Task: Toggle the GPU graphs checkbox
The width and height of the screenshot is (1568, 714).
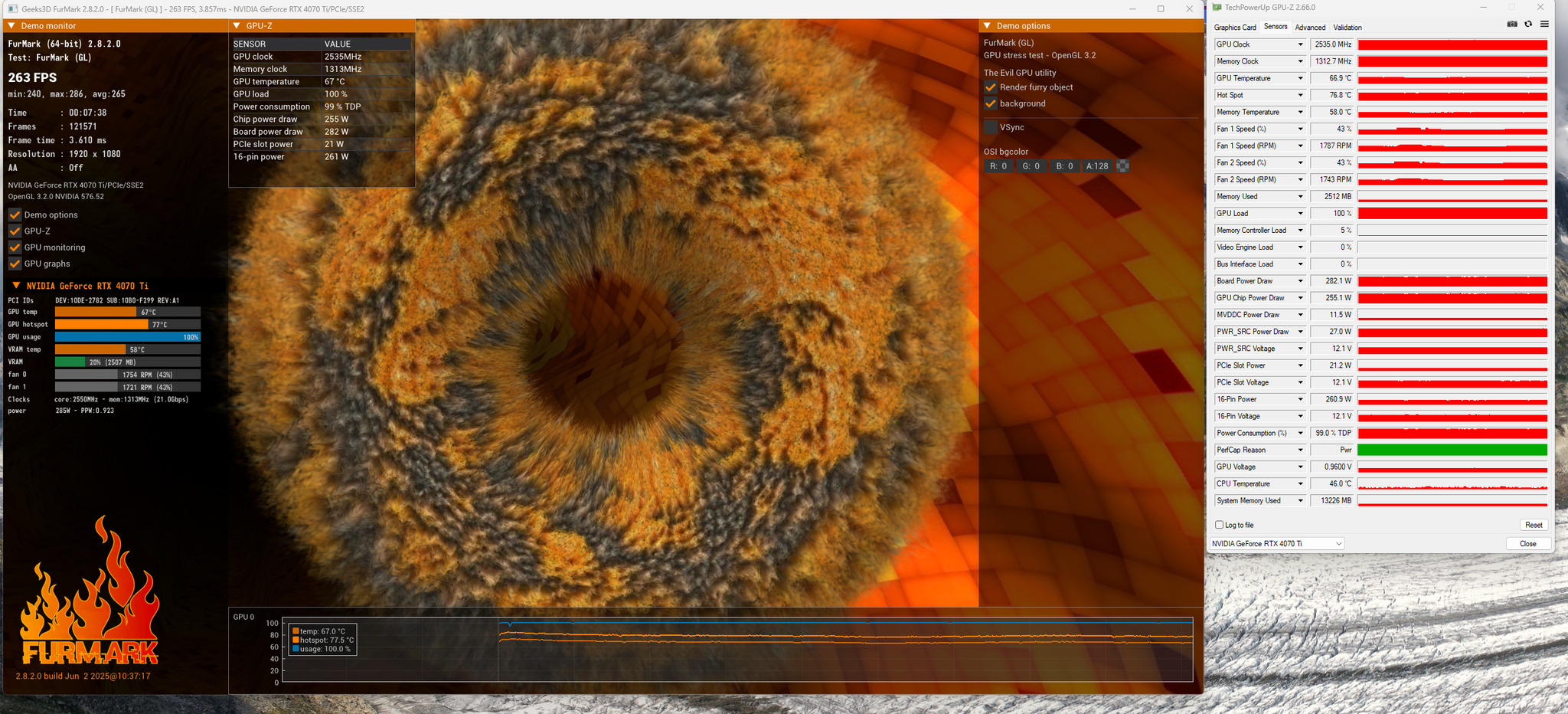Action: tap(15, 264)
